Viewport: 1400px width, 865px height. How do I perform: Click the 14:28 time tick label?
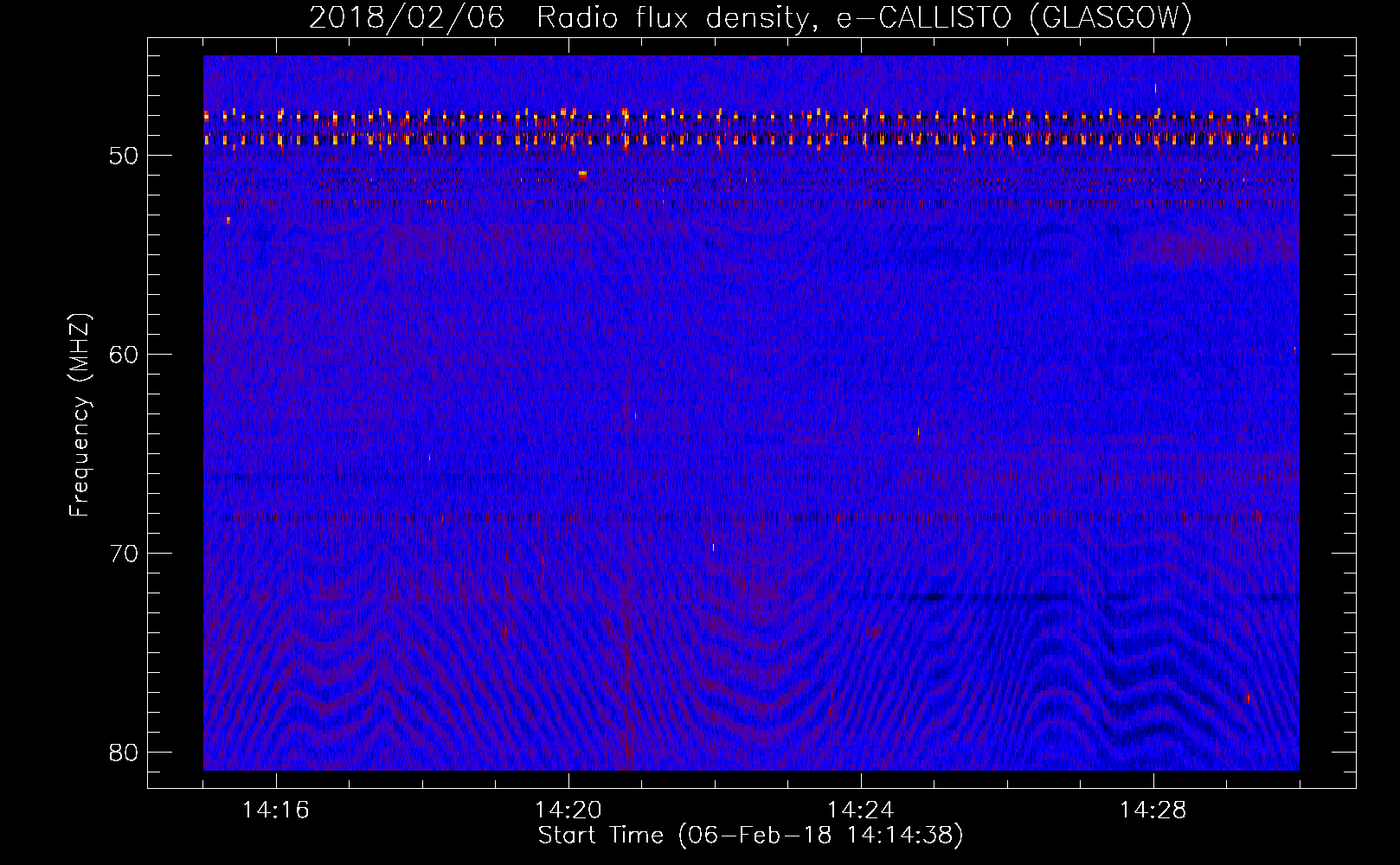[x=1153, y=811]
